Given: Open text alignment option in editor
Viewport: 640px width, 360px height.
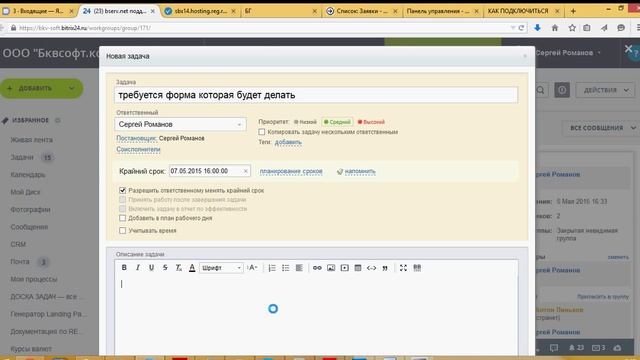Looking at the screenshot, I should pos(299,268).
